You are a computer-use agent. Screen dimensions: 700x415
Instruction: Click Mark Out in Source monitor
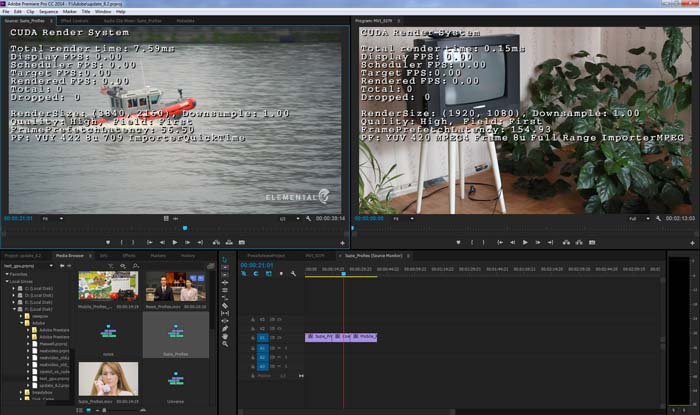pos(133,242)
